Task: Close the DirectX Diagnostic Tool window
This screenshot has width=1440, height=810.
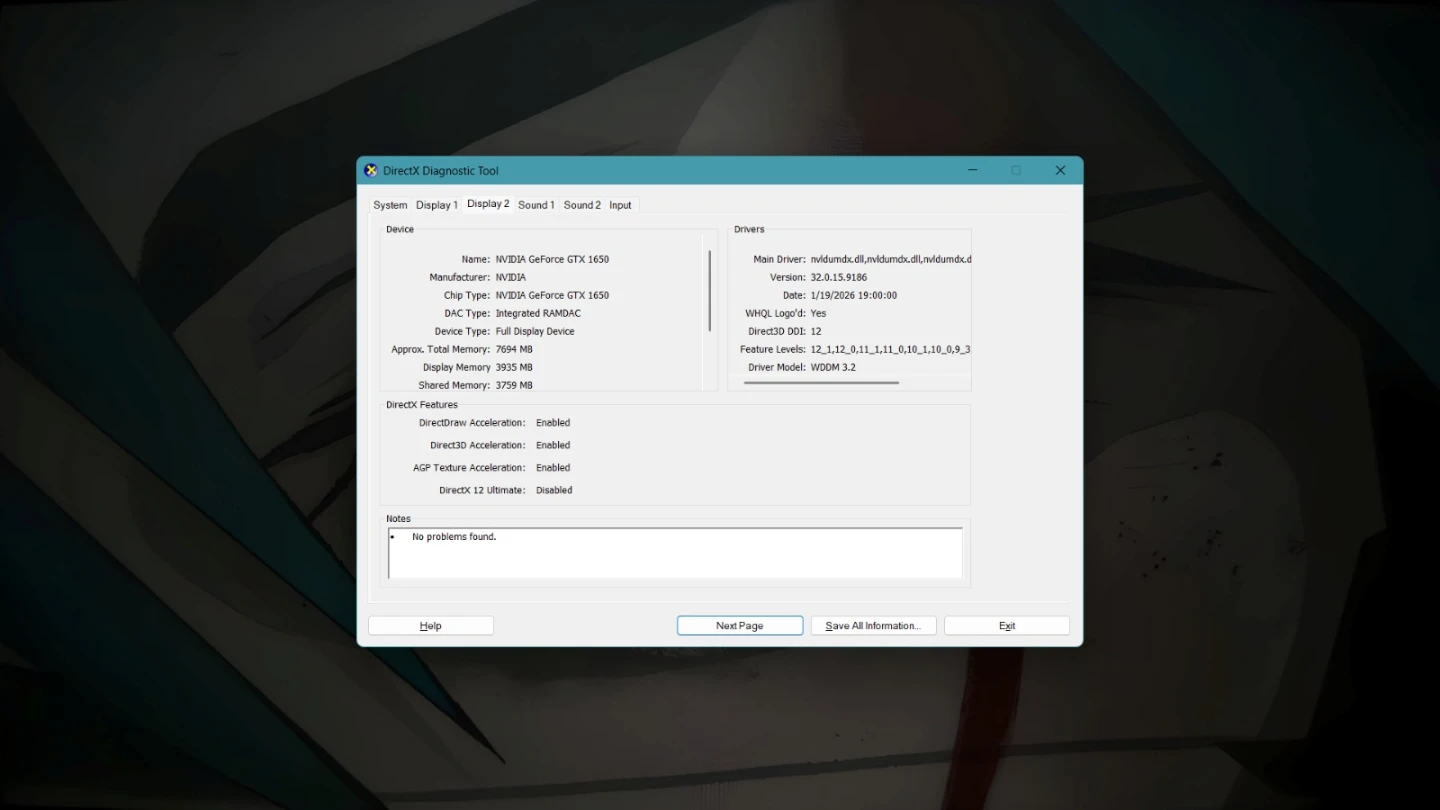Action: 1060,170
